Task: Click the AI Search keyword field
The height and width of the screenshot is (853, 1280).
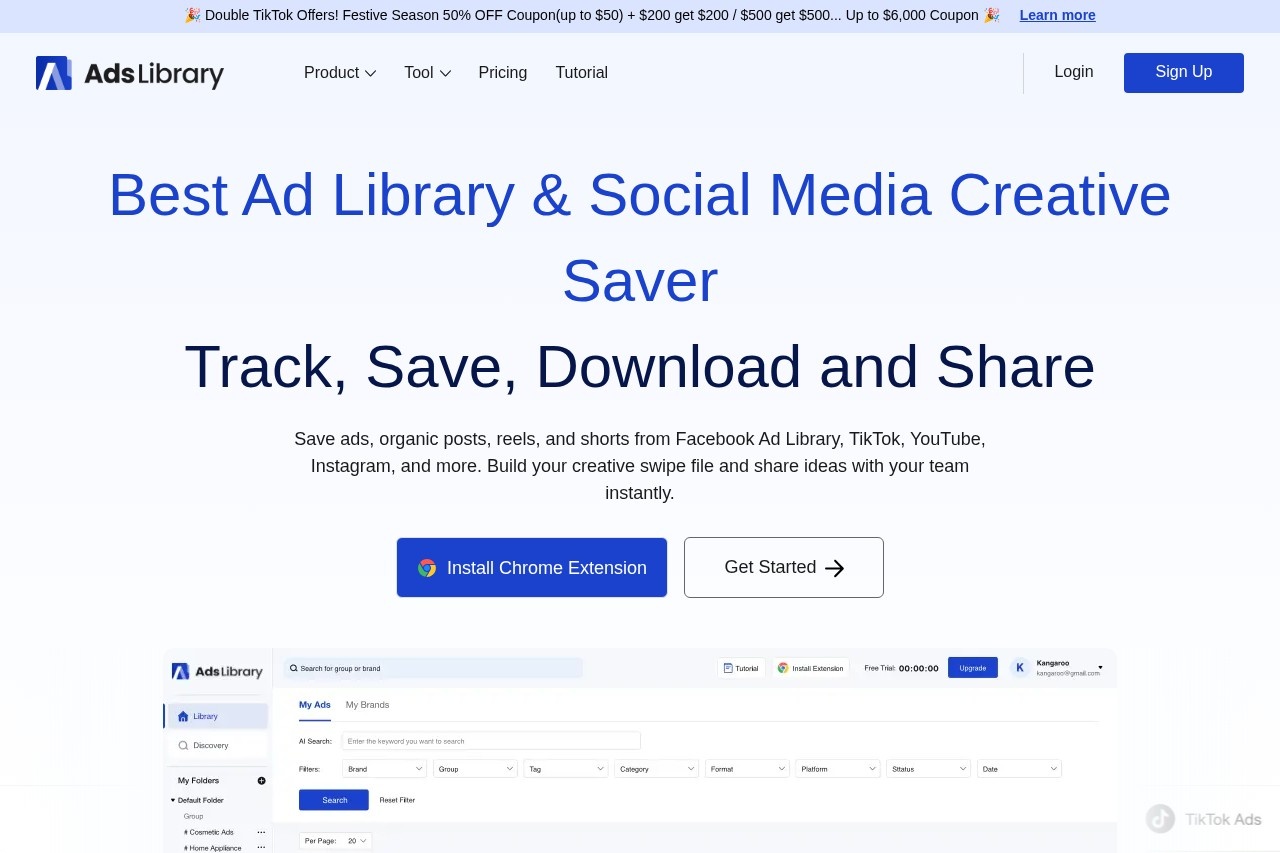Action: coord(491,741)
